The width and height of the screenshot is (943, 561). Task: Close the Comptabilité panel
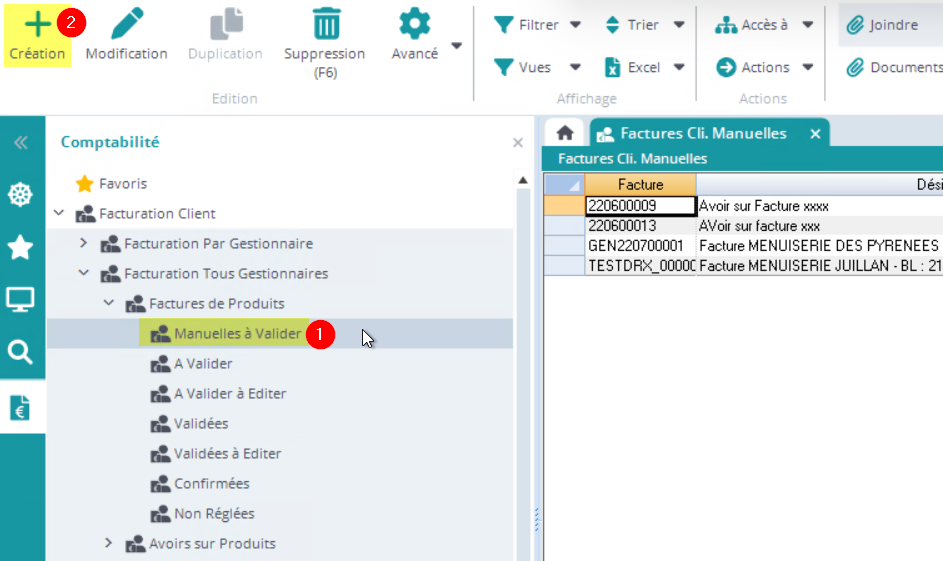click(518, 143)
